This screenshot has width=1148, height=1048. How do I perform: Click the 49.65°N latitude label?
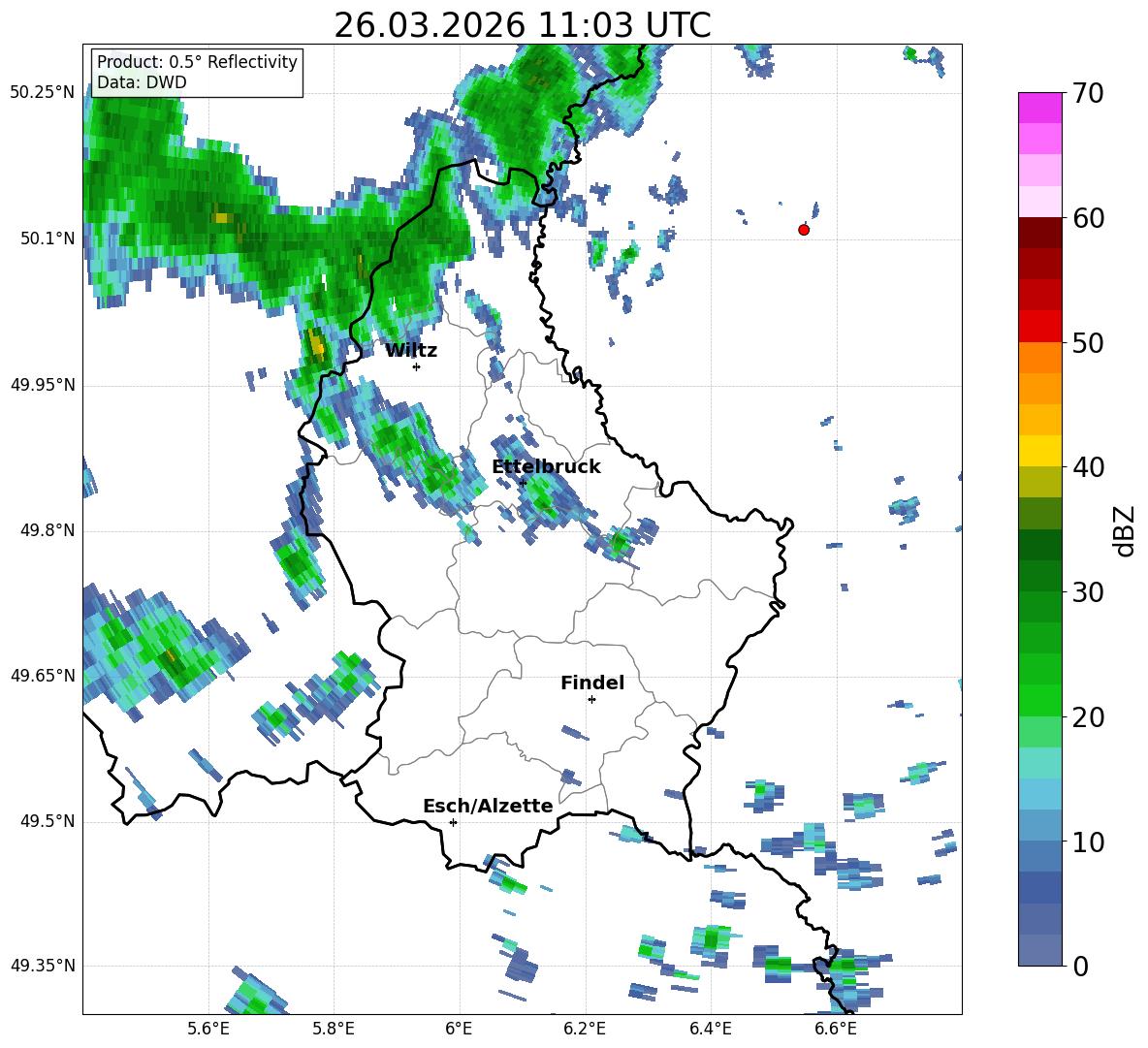pyautogui.click(x=43, y=675)
